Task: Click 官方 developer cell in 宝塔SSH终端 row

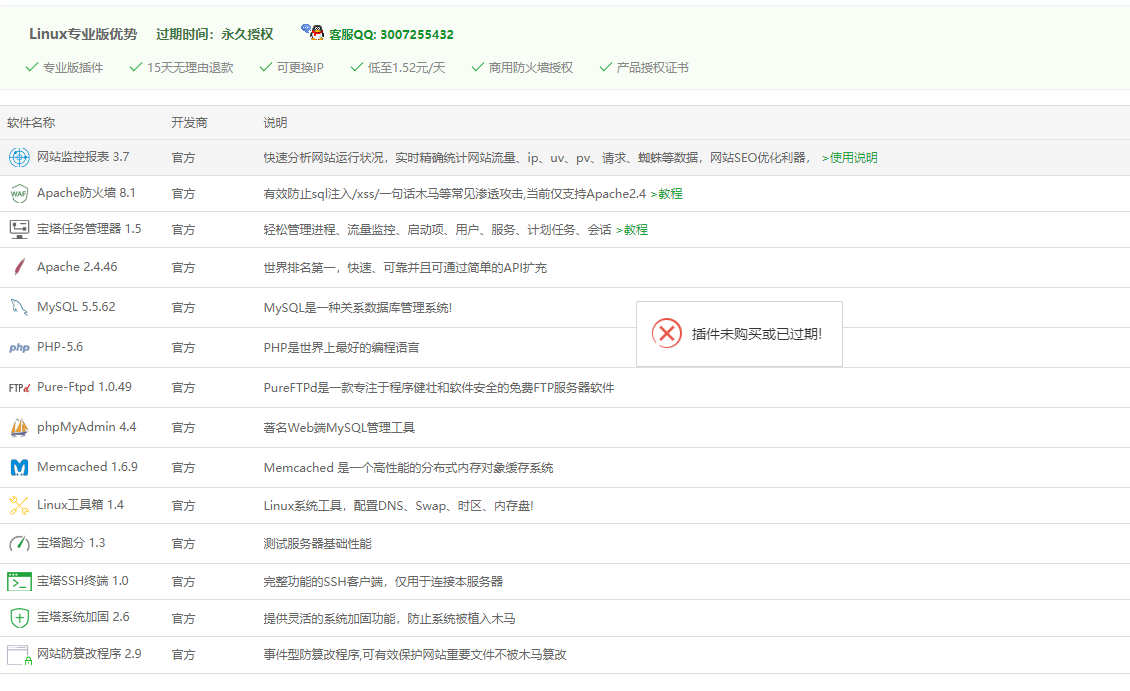Action: click(183, 581)
